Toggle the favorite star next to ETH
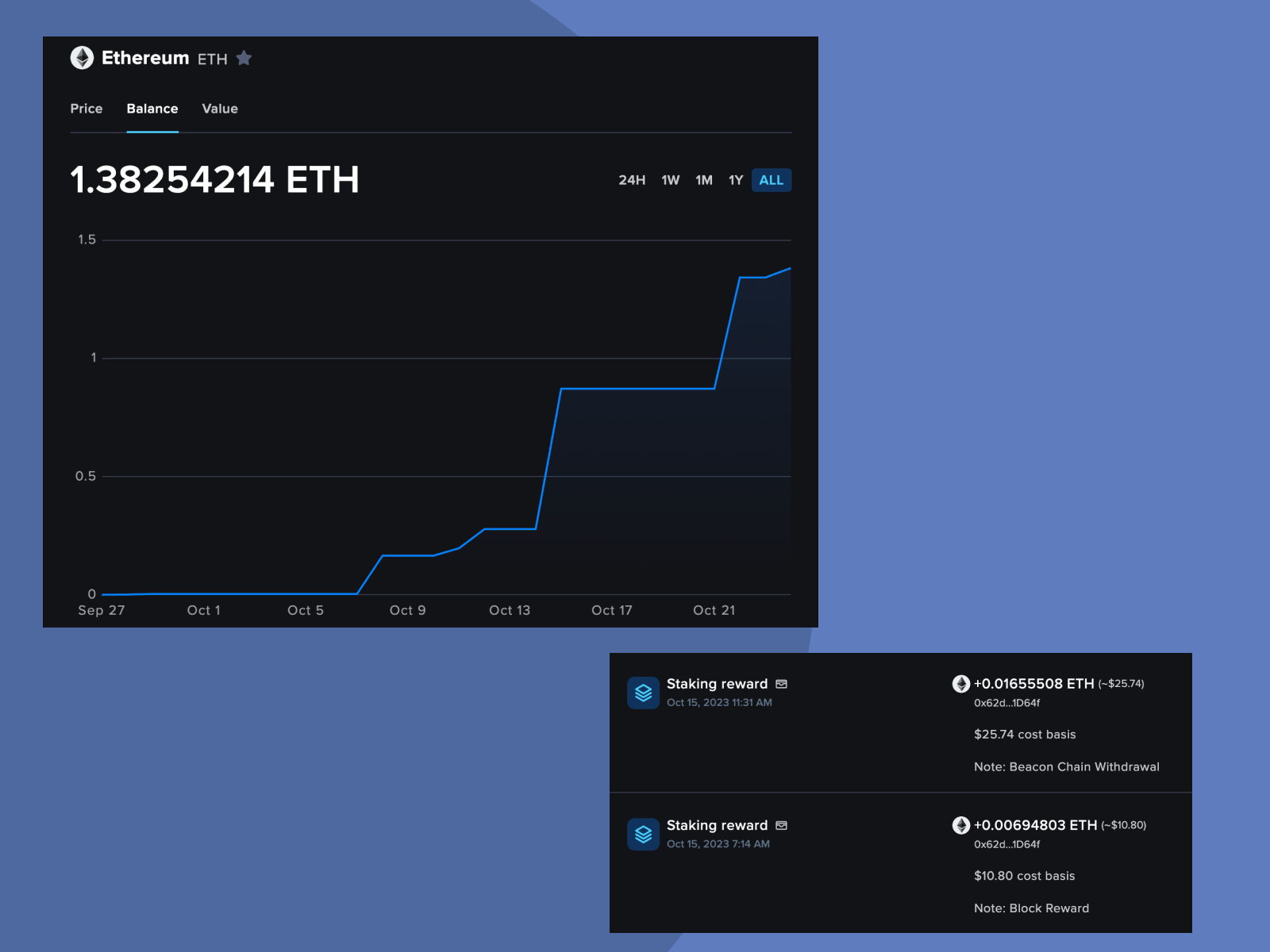 244,58
